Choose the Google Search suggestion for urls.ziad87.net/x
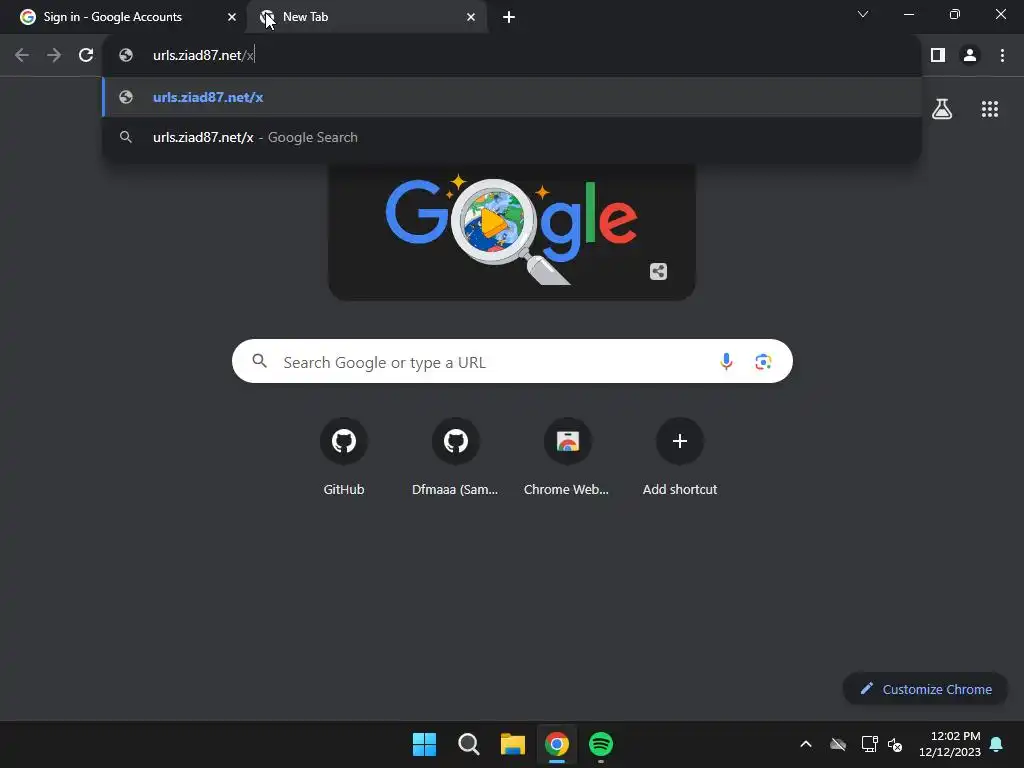 [512, 137]
